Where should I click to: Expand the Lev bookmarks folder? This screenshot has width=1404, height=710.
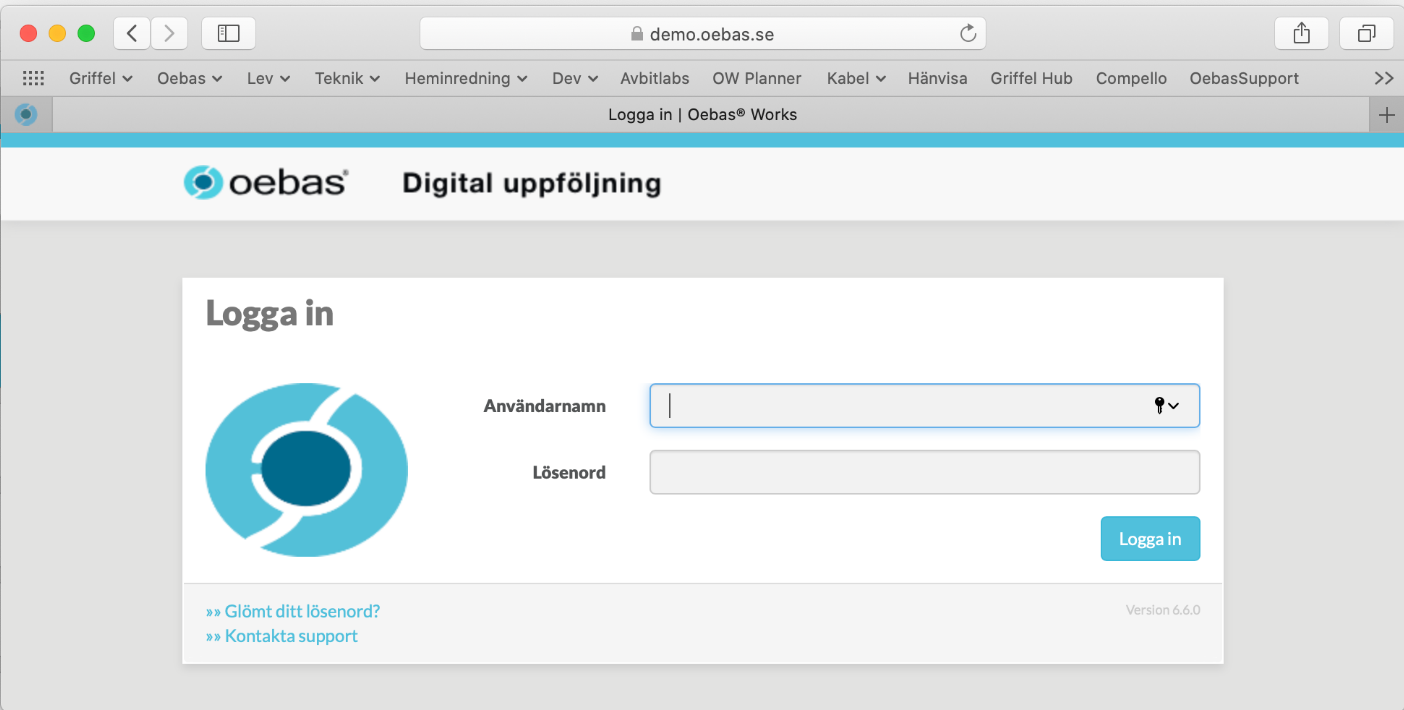click(x=268, y=78)
